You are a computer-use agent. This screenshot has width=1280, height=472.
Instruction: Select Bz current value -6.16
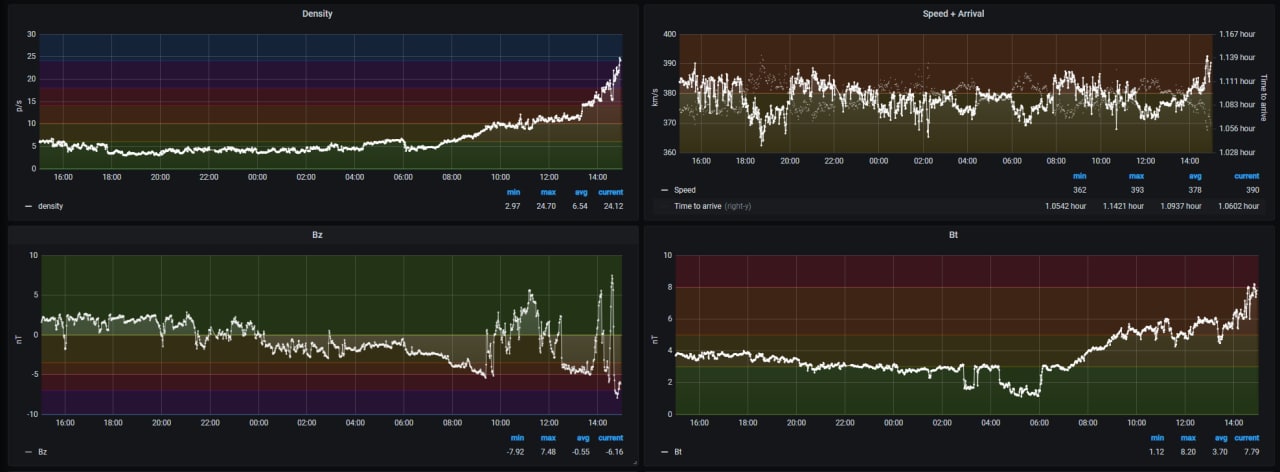(x=612, y=452)
